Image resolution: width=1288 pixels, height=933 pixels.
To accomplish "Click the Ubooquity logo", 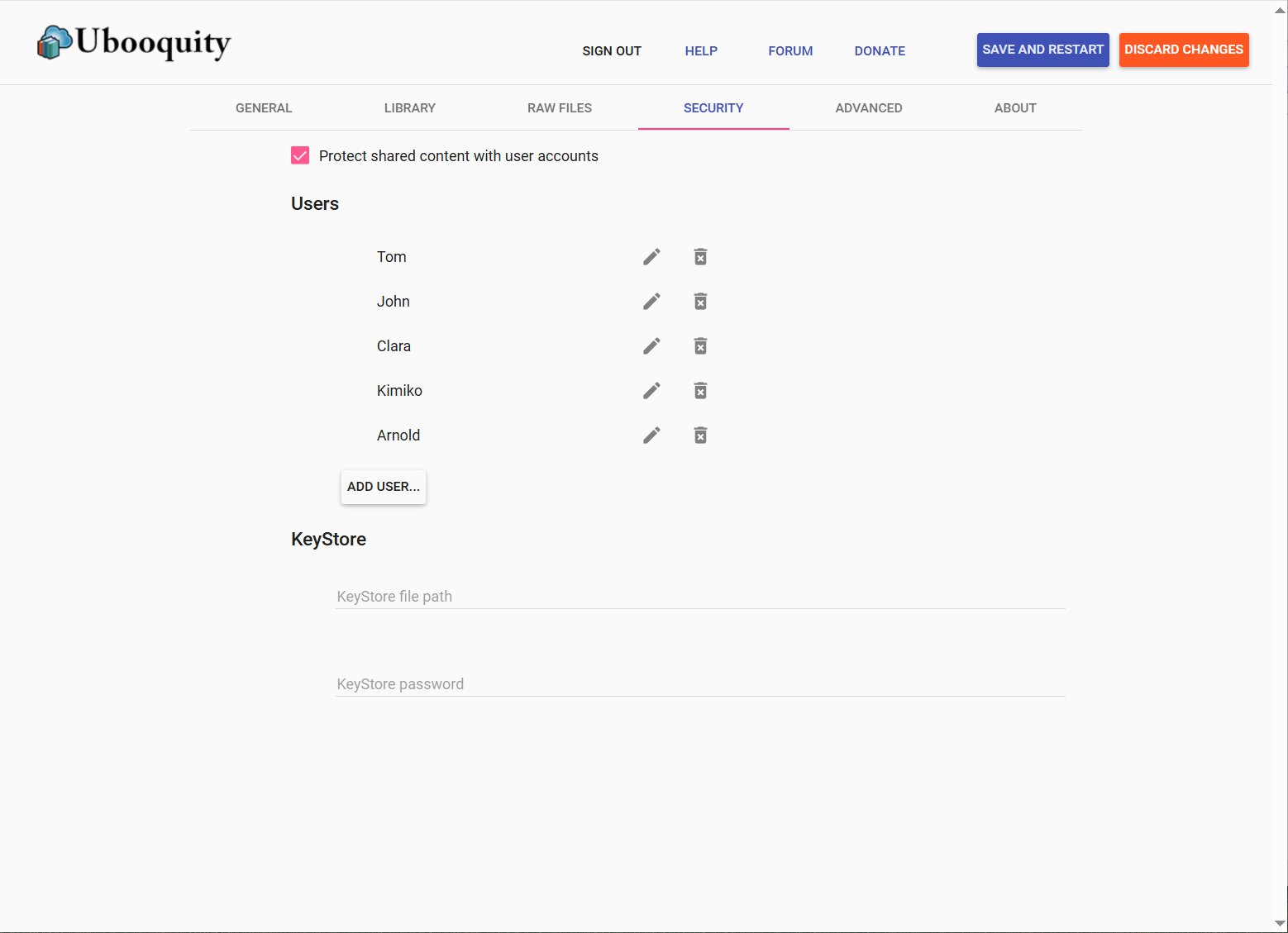I will tap(134, 43).
